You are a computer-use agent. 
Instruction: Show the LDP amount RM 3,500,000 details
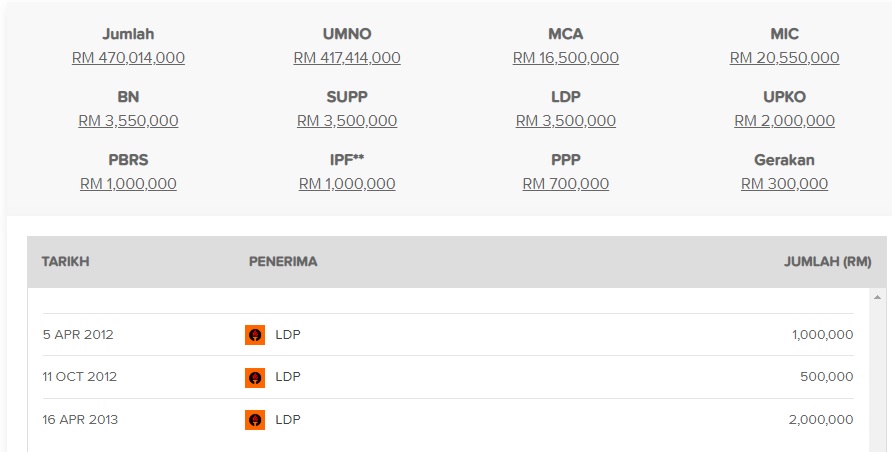point(566,121)
